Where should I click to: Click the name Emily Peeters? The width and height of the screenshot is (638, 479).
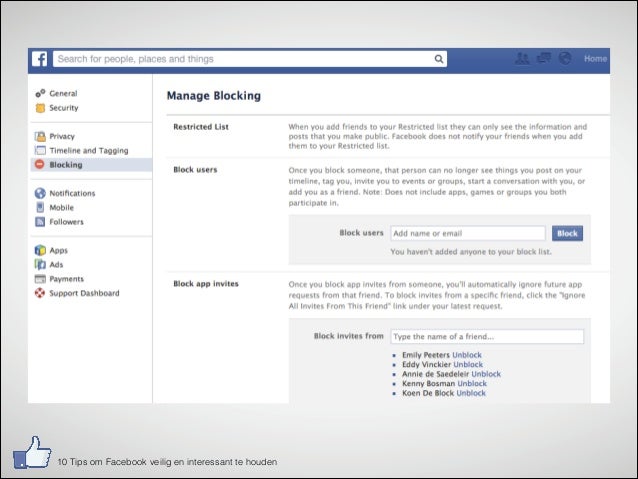coord(426,355)
